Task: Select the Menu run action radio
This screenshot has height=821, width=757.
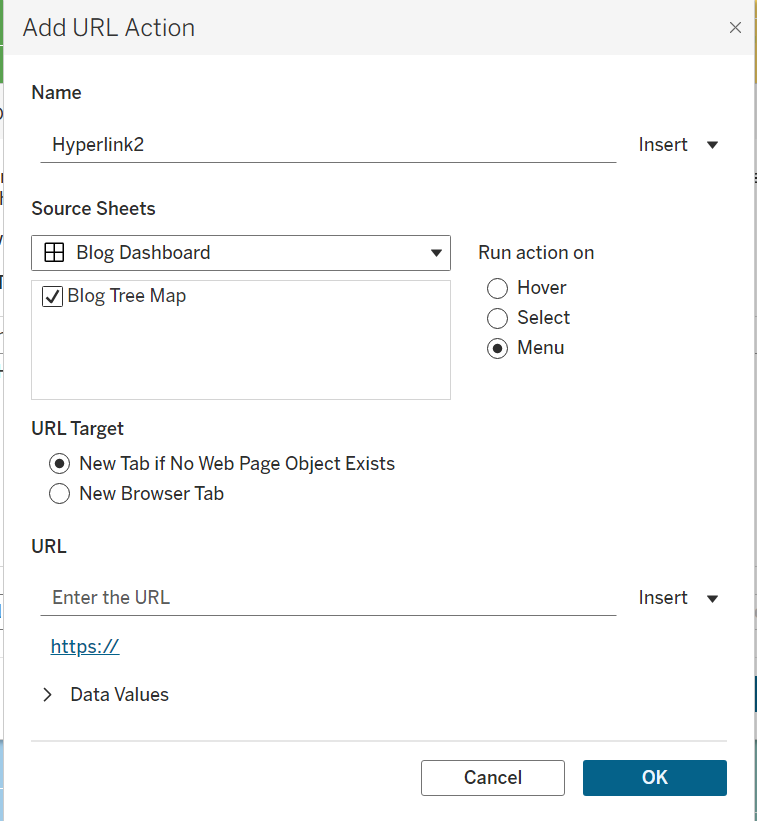Action: click(498, 349)
